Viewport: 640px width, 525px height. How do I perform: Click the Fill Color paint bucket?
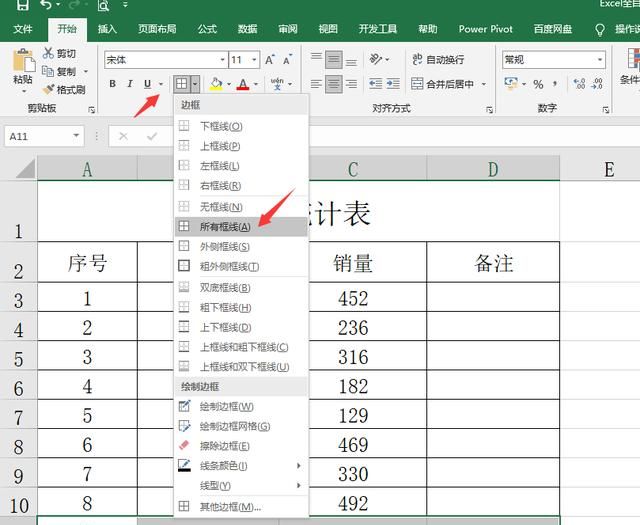216,84
